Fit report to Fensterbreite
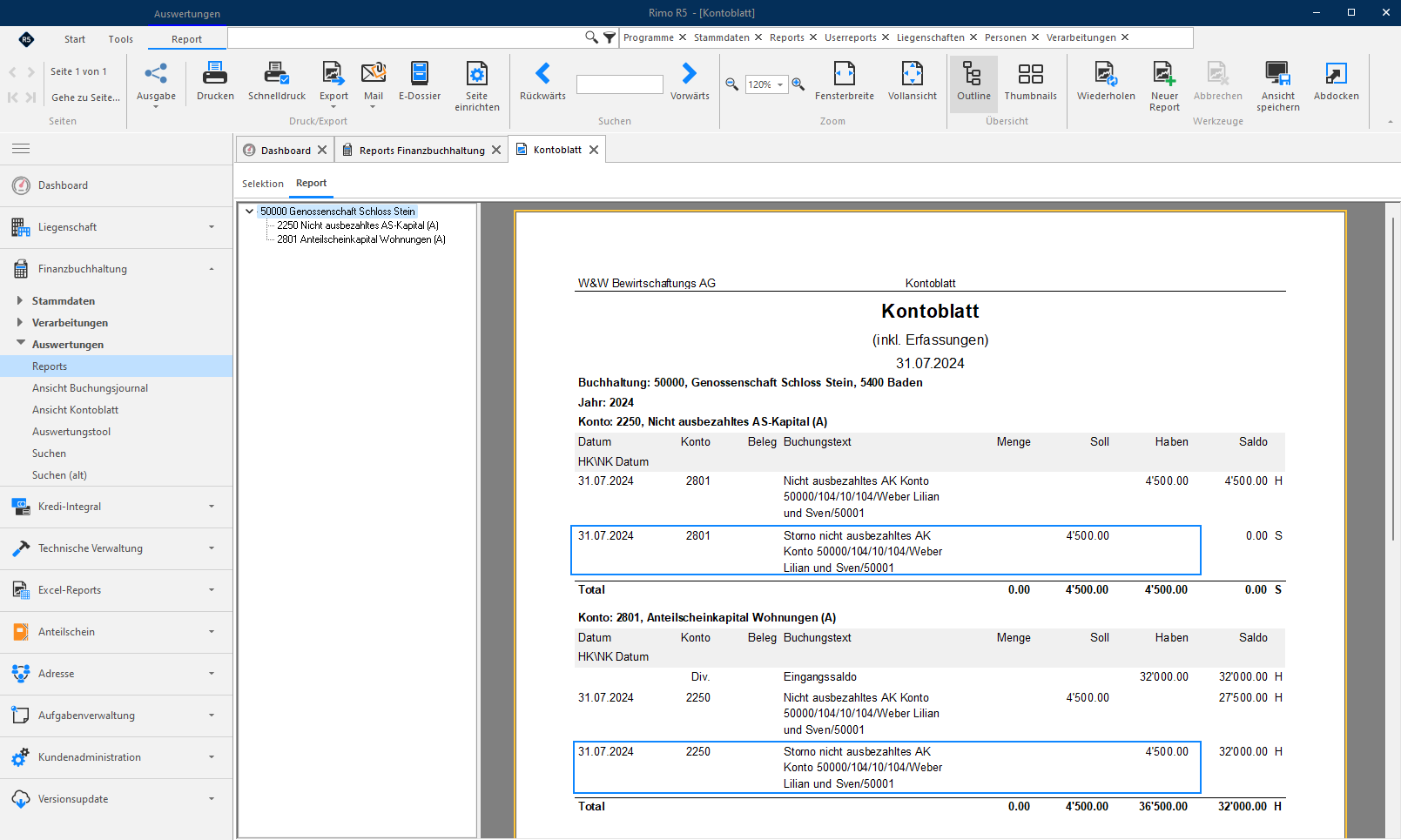 845,82
